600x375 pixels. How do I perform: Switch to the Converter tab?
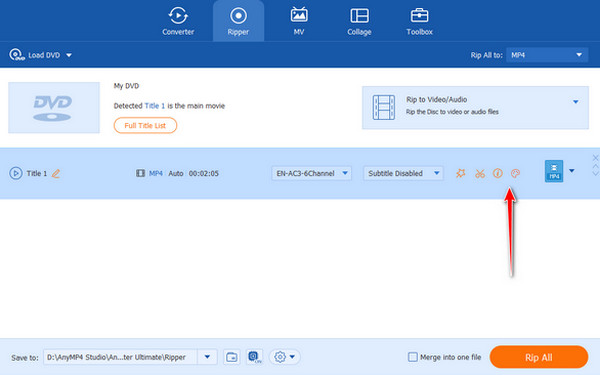point(178,21)
